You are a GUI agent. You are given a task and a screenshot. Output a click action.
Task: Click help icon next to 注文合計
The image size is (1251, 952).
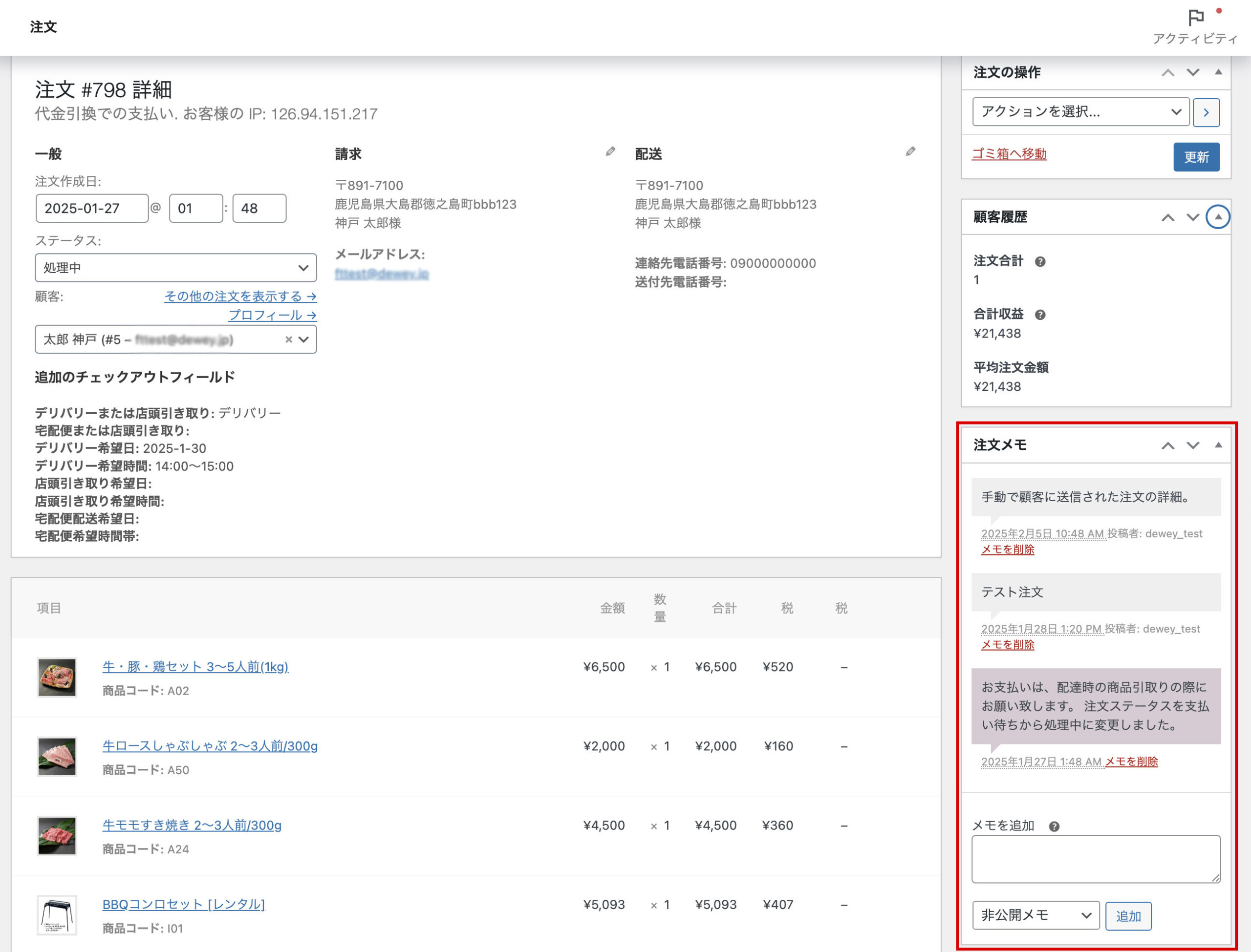coord(1039,261)
